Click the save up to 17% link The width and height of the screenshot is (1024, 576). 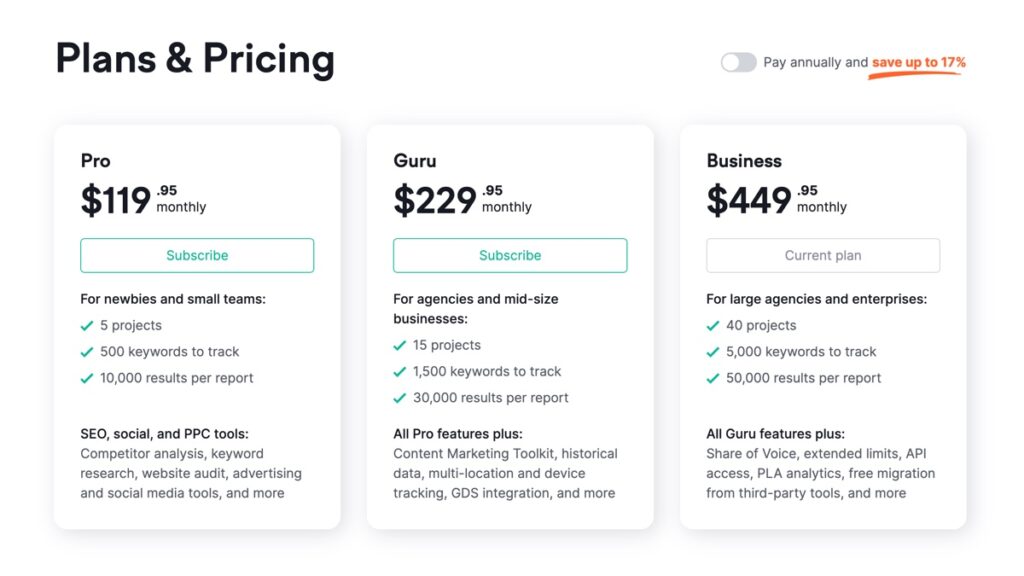point(918,63)
